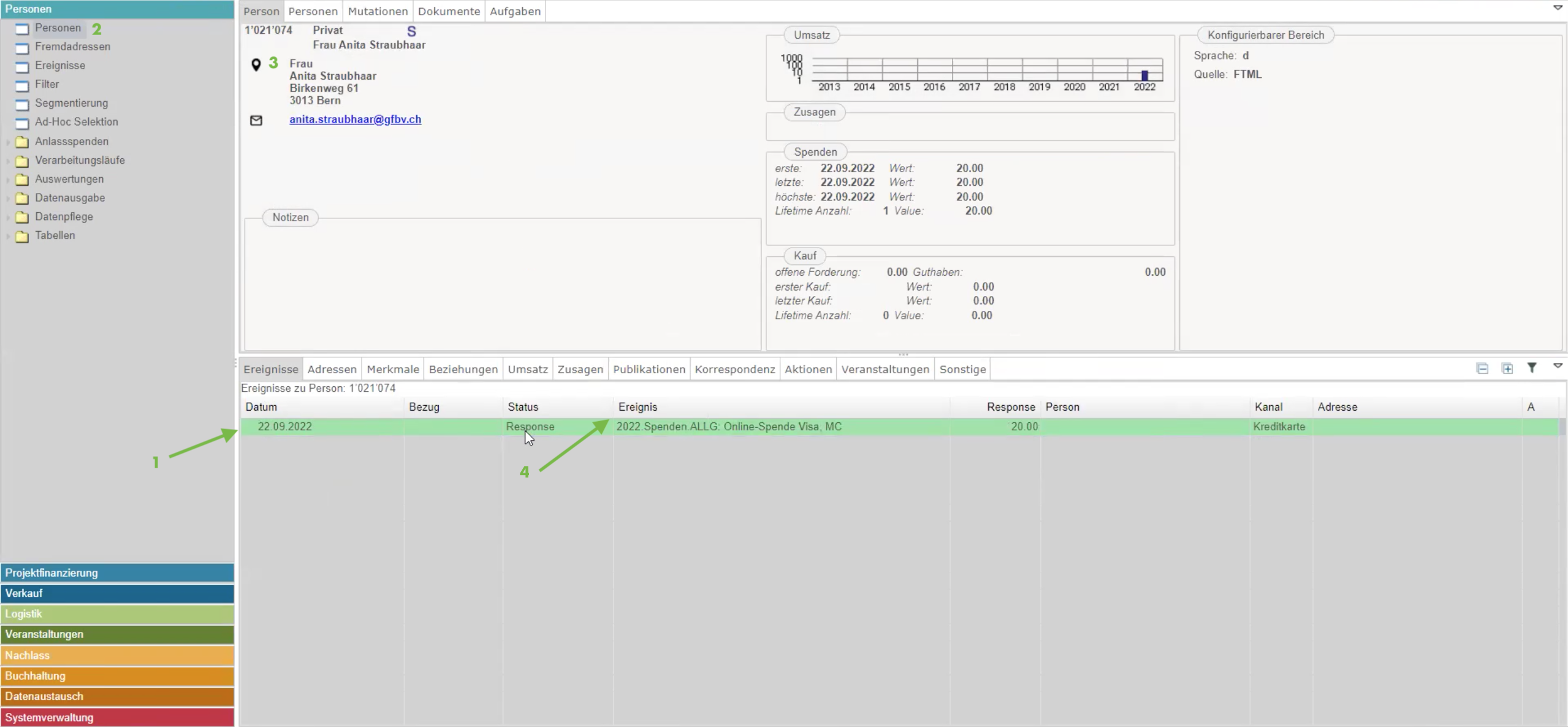
Task: Click the 2022 bar in Umsatz chart
Action: (1144, 75)
